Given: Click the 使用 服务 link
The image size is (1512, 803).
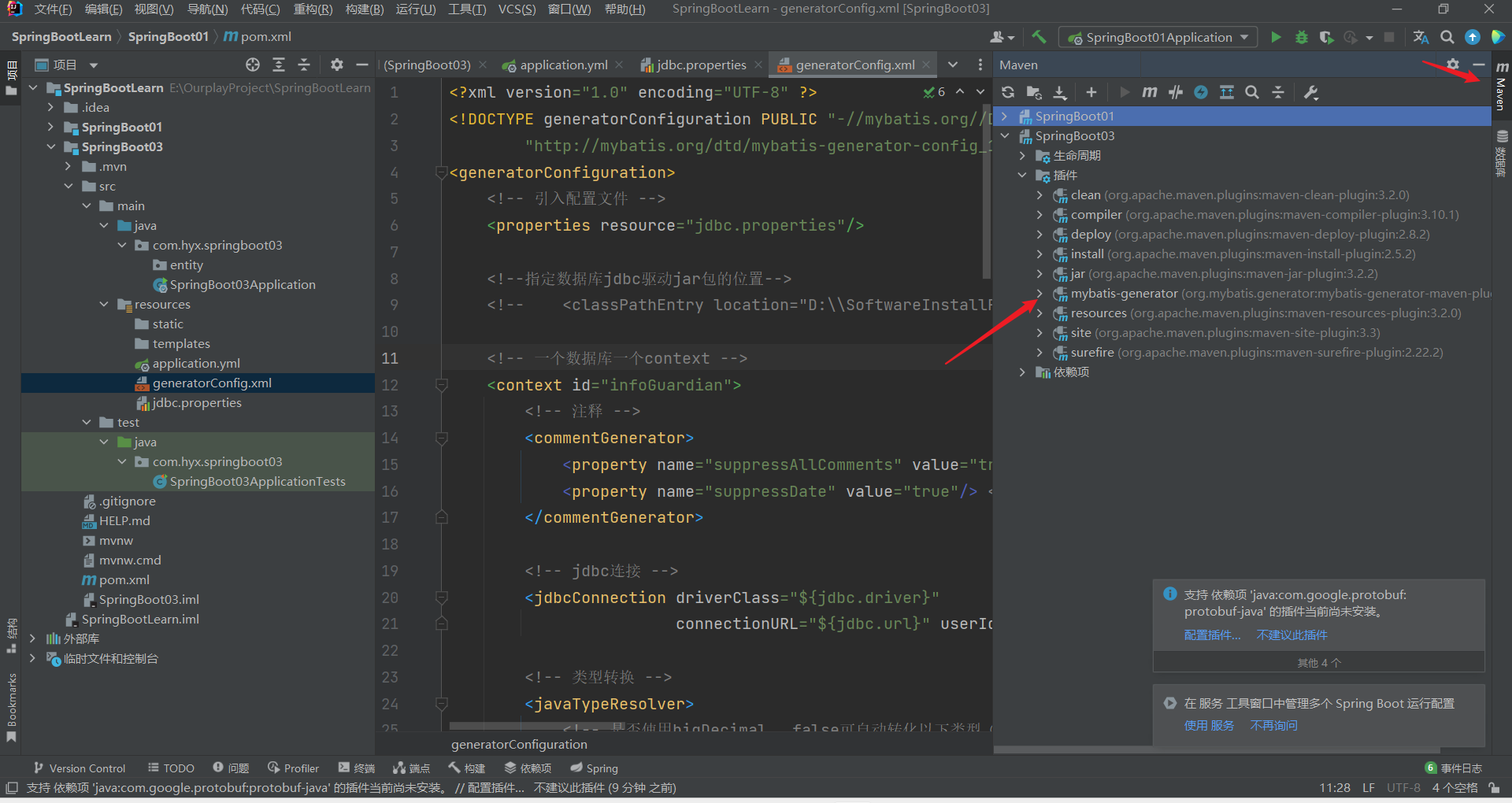Looking at the screenshot, I should point(1209,726).
